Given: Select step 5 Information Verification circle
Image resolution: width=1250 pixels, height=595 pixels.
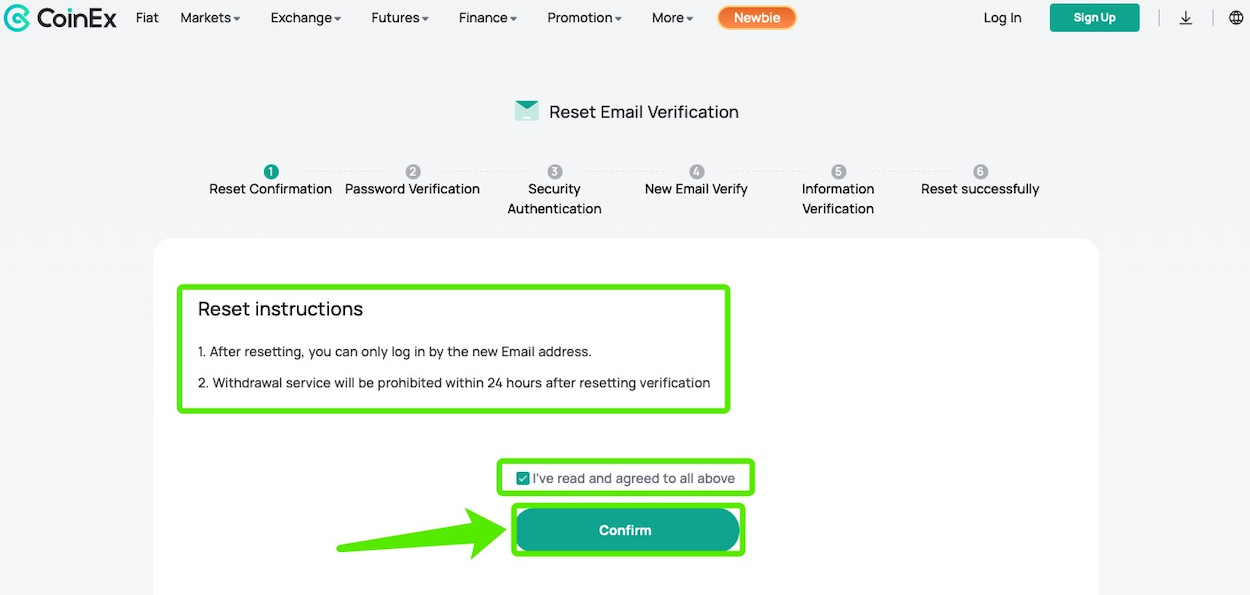Looking at the screenshot, I should (839, 172).
